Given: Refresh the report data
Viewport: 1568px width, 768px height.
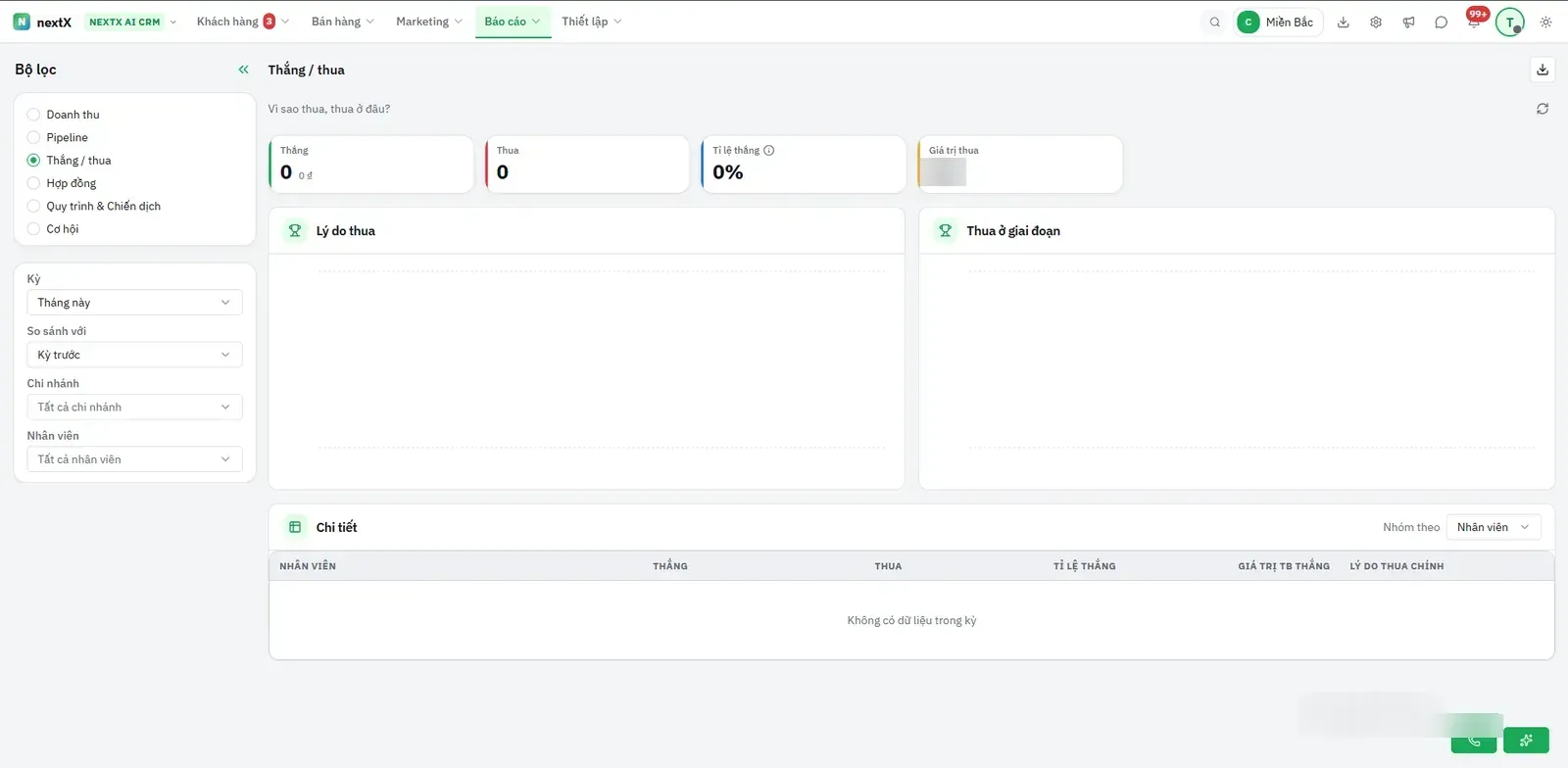Looking at the screenshot, I should 1543,109.
